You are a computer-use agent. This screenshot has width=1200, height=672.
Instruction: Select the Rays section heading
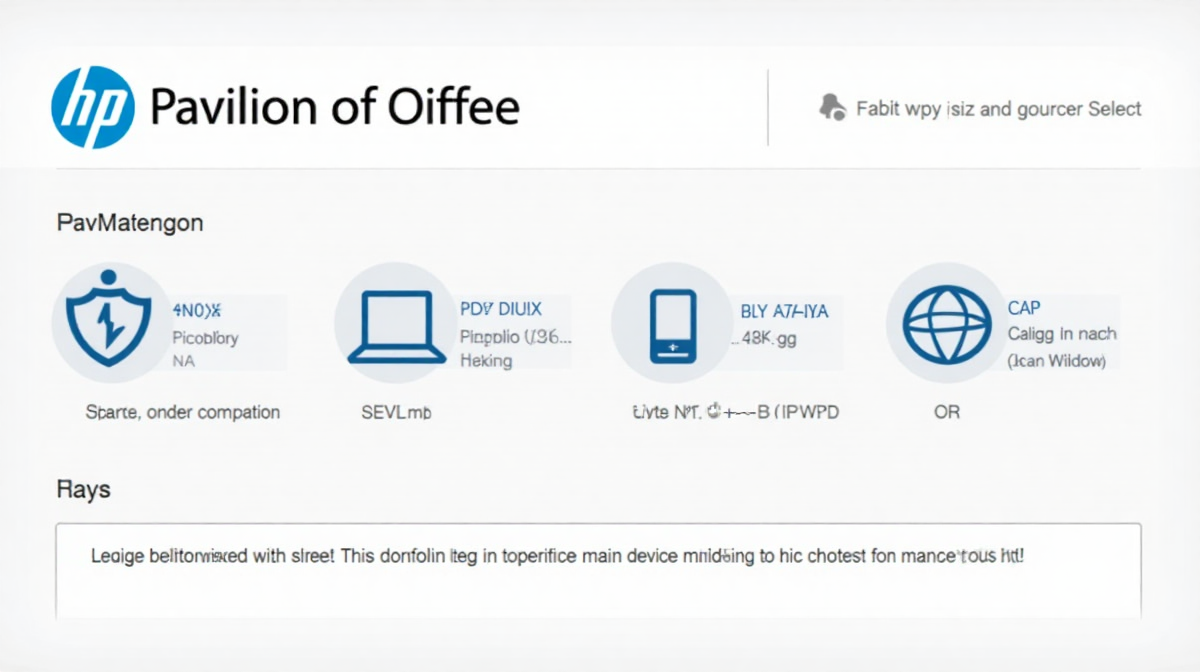(84, 490)
